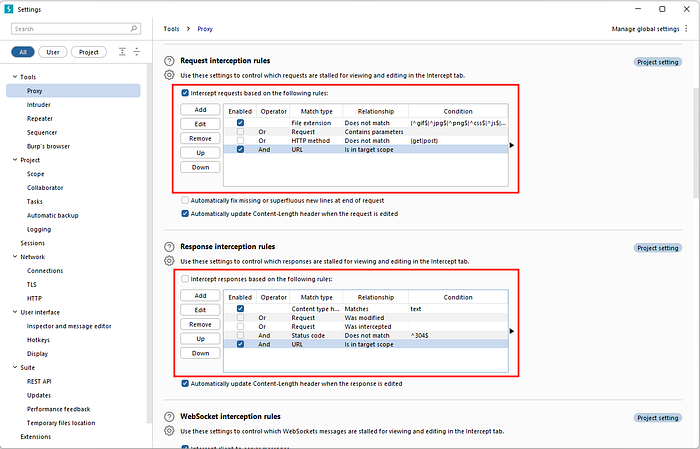This screenshot has height=449, width=700.
Task: Click gear icon under Response interception rules
Action: 169,261
